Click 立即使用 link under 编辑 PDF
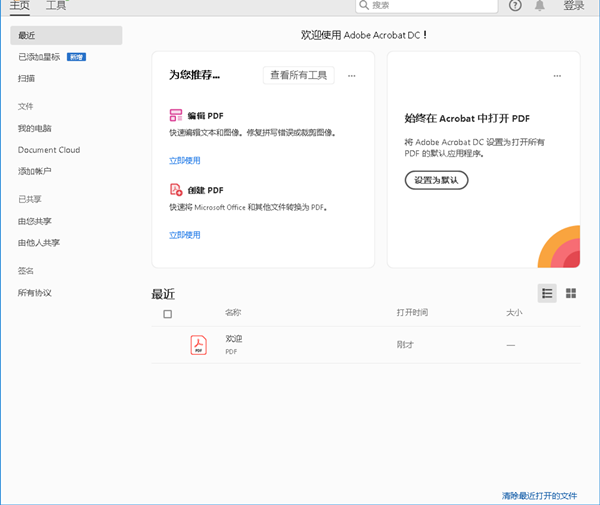The height and width of the screenshot is (505, 600). pyautogui.click(x=184, y=160)
